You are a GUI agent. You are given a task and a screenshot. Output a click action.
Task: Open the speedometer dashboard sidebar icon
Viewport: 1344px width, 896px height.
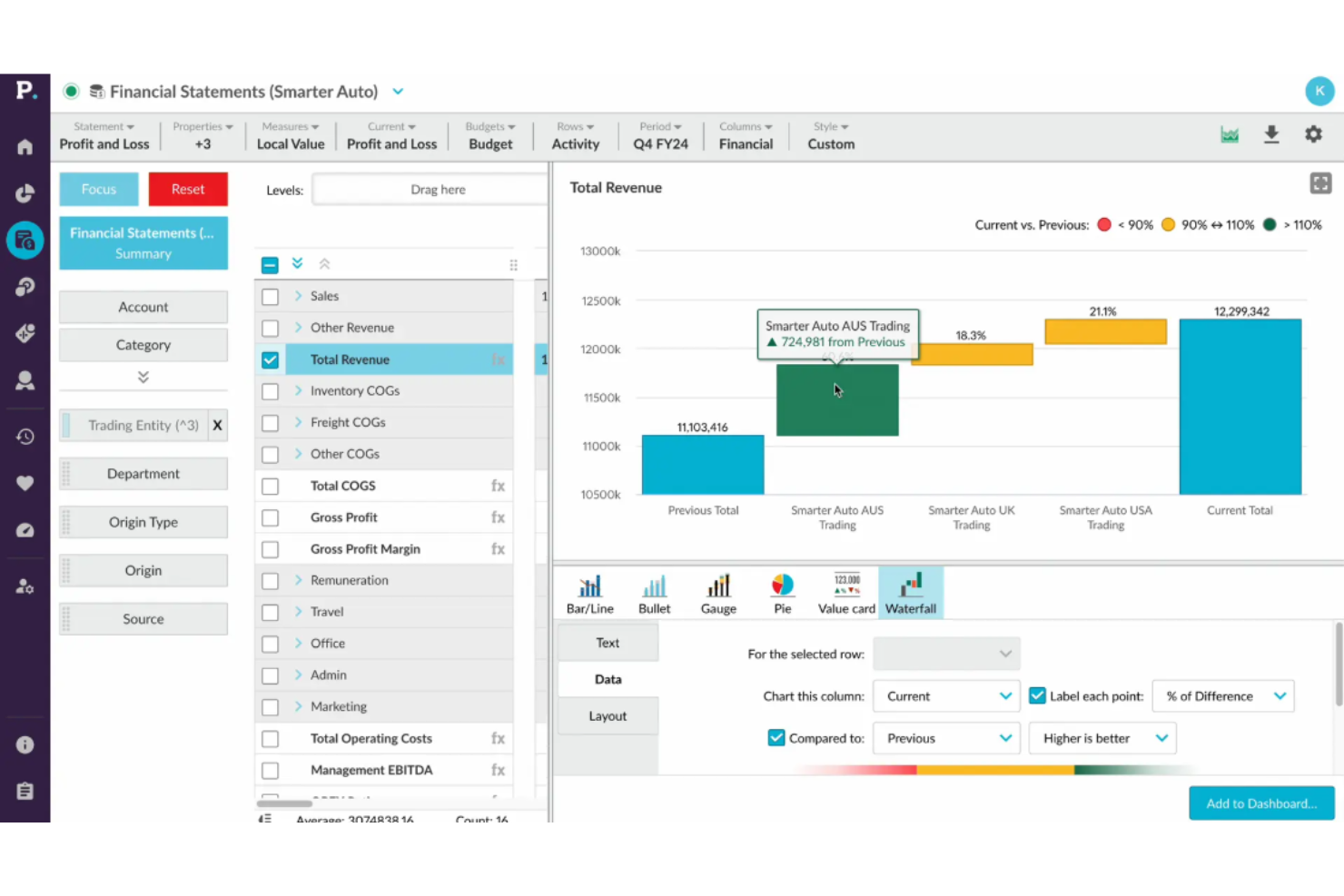(25, 530)
